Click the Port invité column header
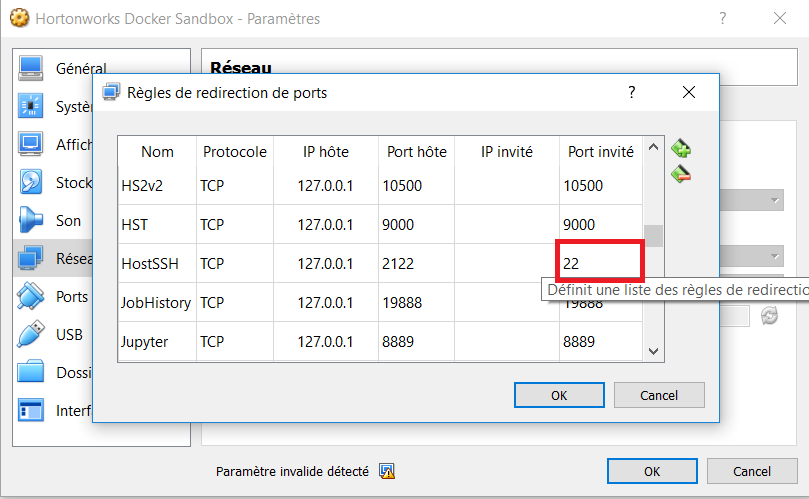This screenshot has width=809, height=499. (601, 152)
